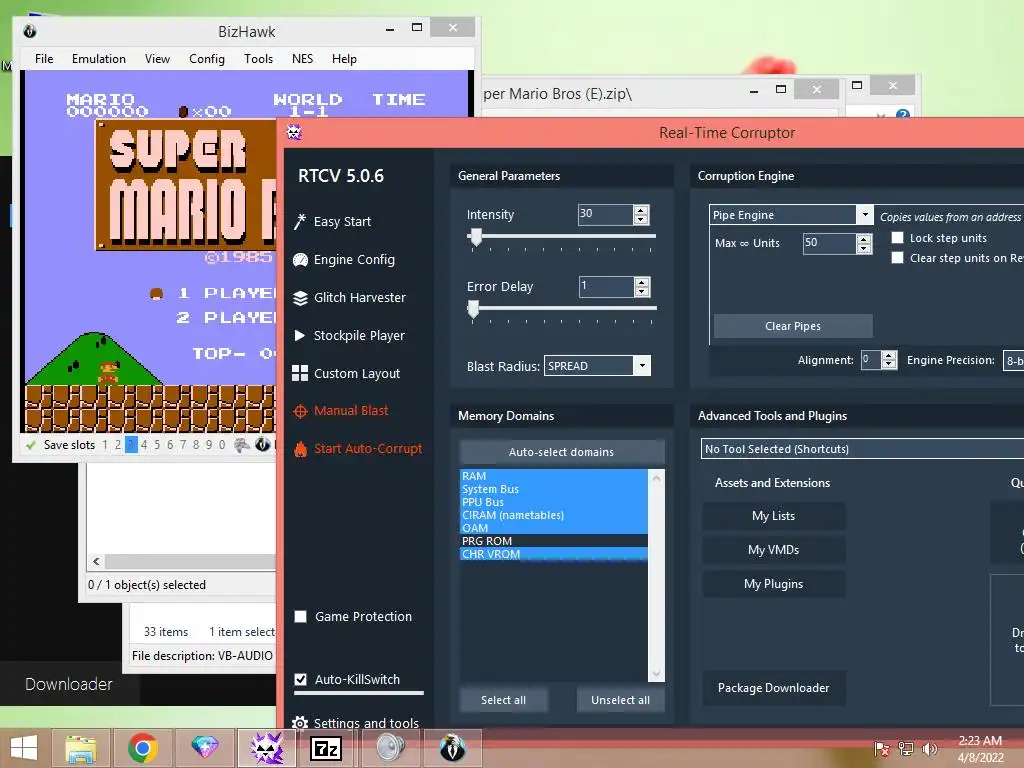Click the Intensity value field

tap(605, 214)
